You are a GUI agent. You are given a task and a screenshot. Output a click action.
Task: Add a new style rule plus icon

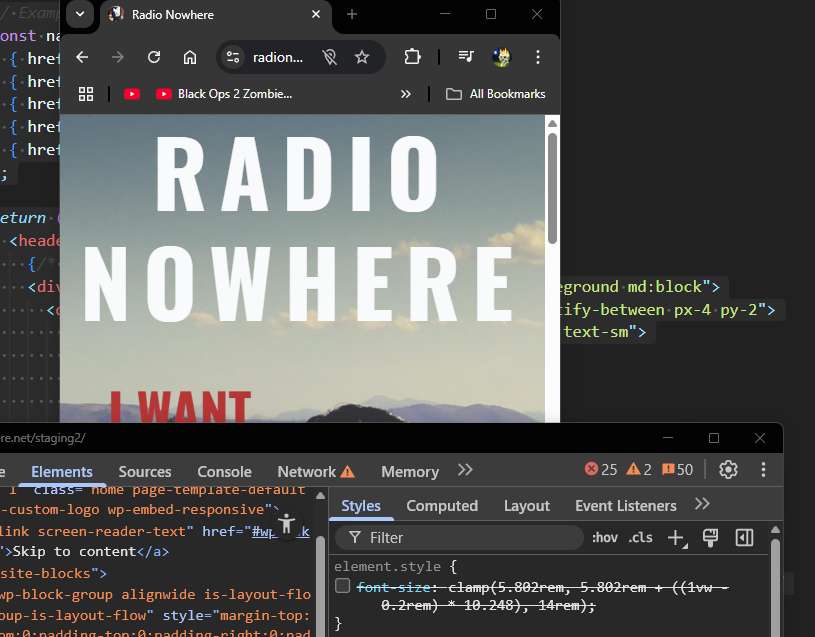pyautogui.click(x=677, y=538)
